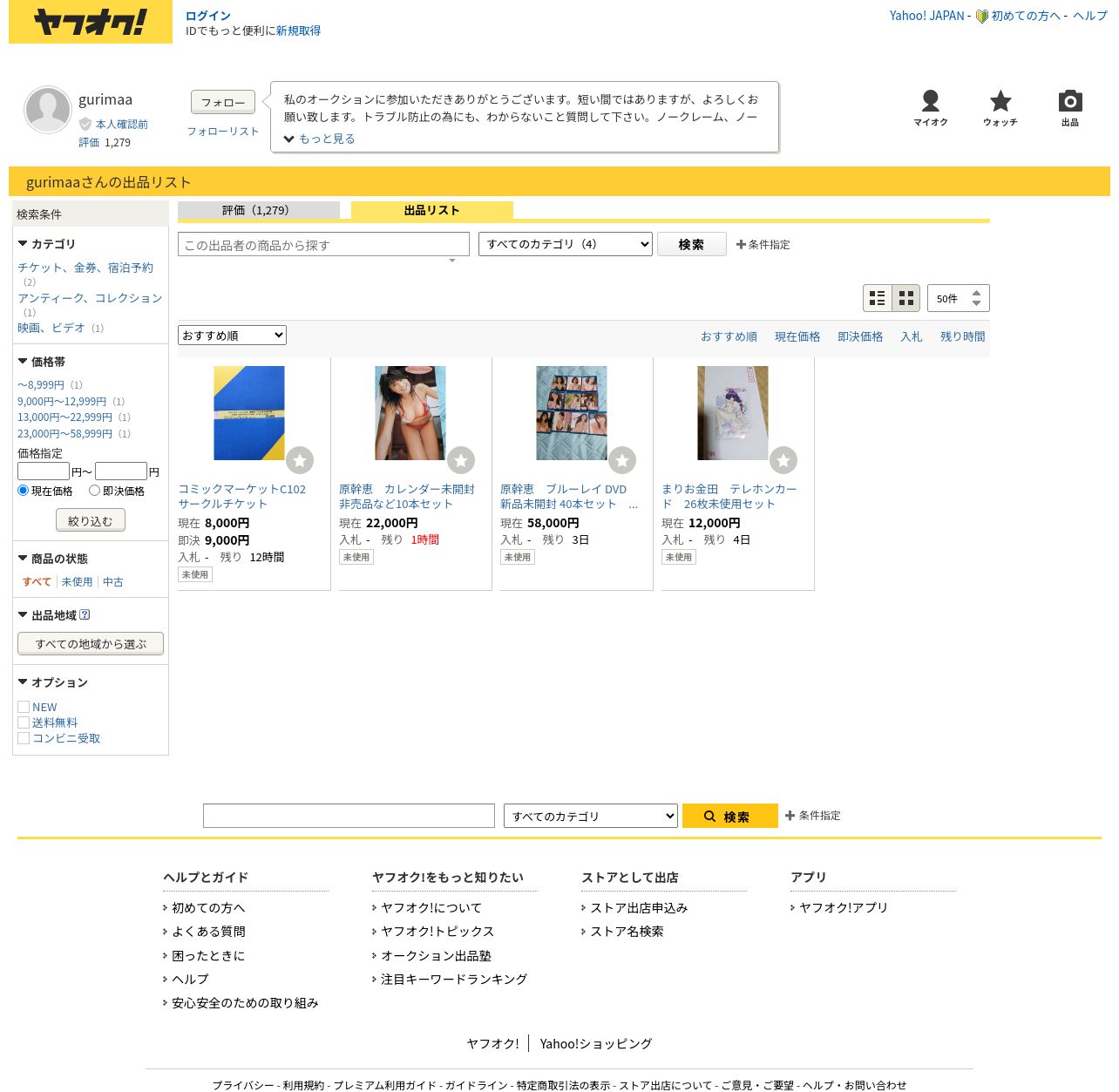The image size is (1119, 1092).
Task: Collapse the カテゴリ filter section
Action: coord(47,244)
